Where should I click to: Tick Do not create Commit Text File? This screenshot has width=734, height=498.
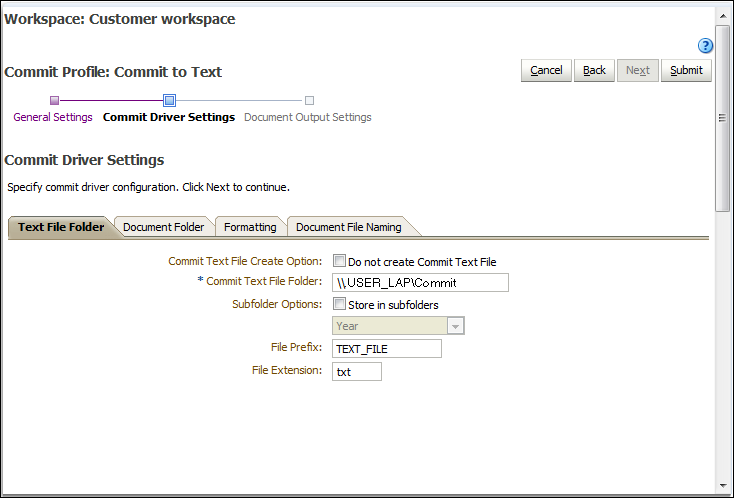pos(339,261)
